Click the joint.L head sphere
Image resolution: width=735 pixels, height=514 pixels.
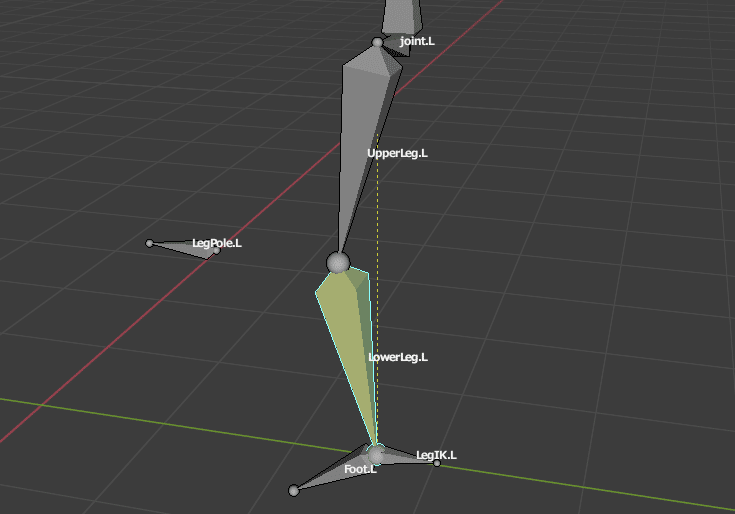coord(377,43)
